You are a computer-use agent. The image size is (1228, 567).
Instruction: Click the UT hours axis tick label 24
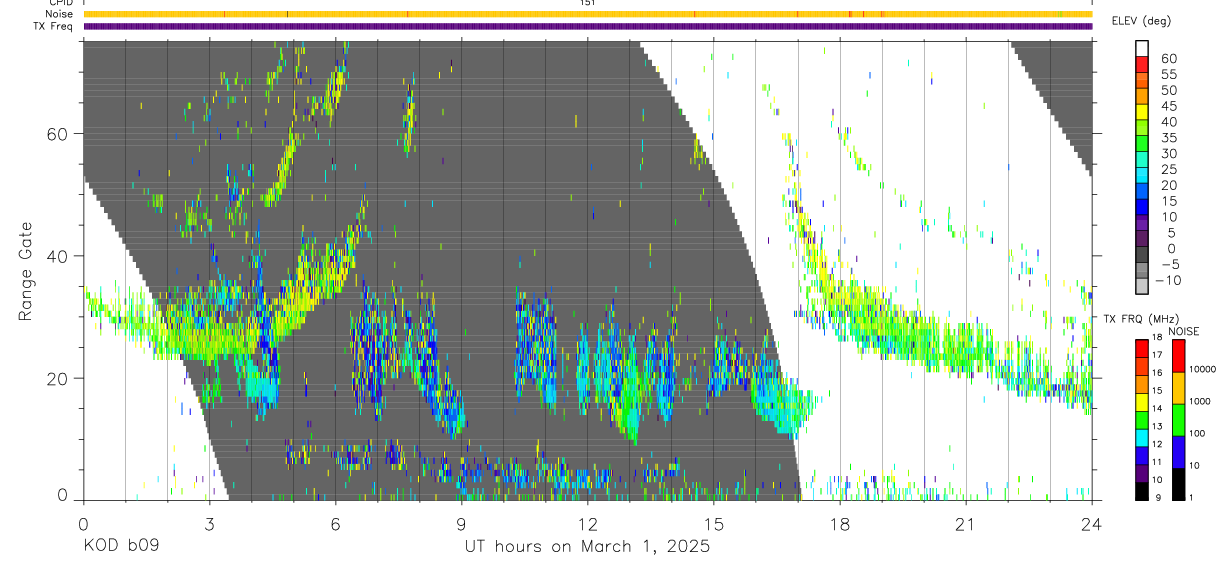(x=1091, y=523)
